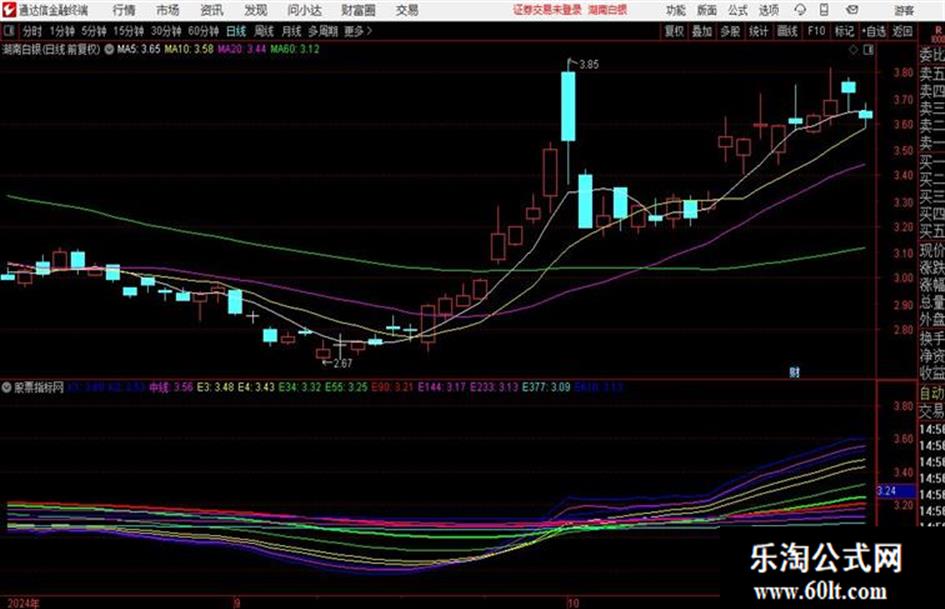Select the 日线 daily period tab
The height and width of the screenshot is (609, 945).
tap(236, 31)
